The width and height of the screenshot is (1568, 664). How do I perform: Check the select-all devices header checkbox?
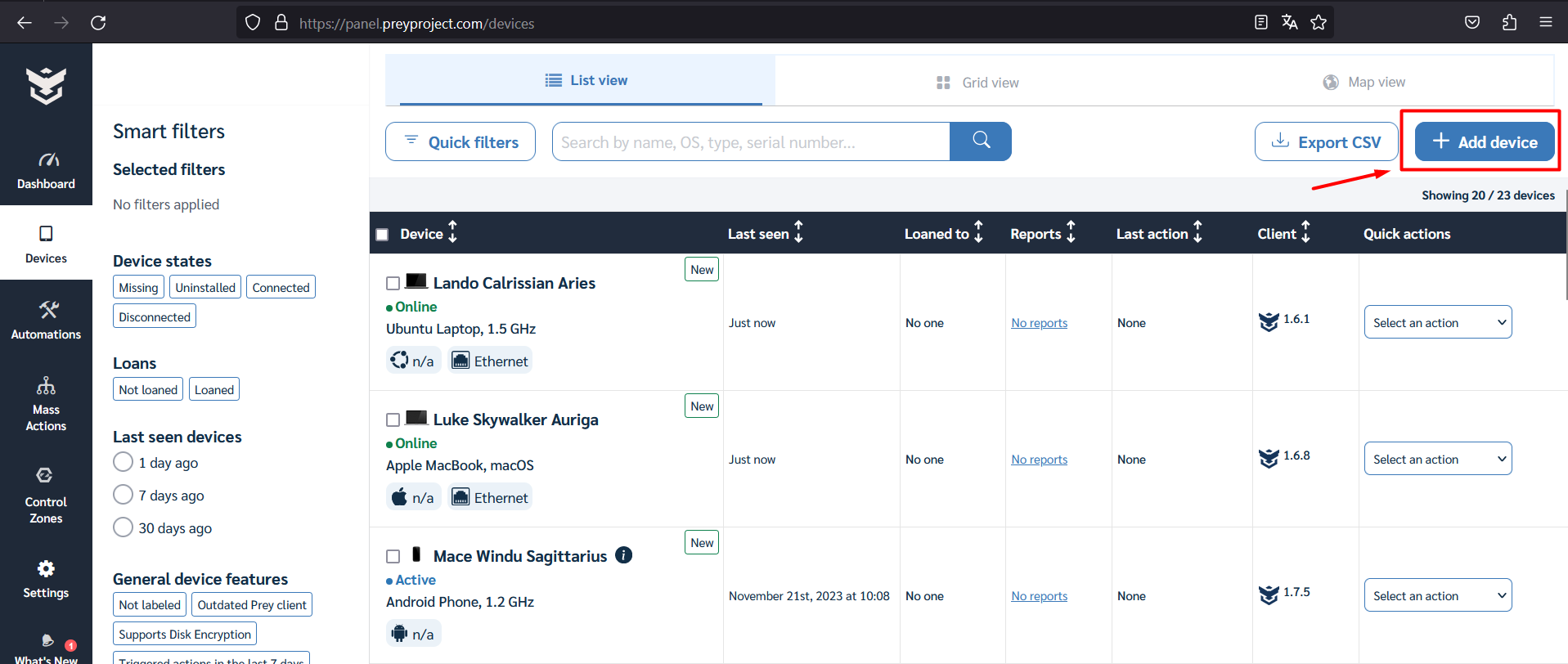tap(382, 235)
